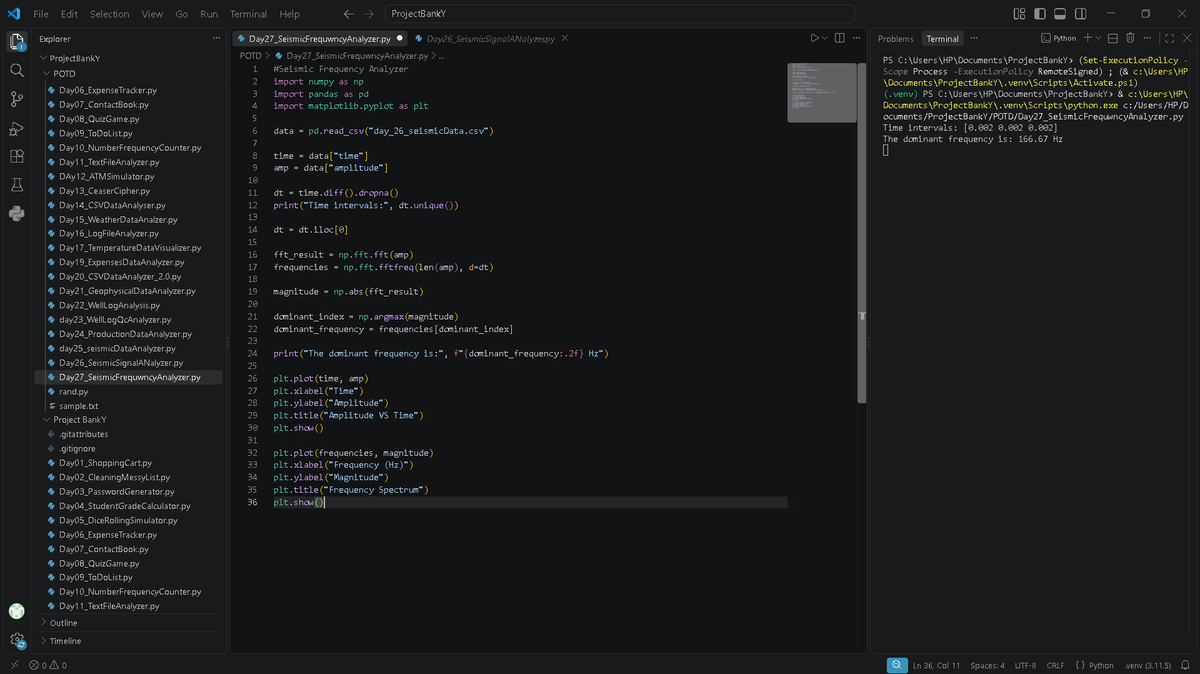
Task: Select the Terminal panel tab
Action: click(942, 39)
